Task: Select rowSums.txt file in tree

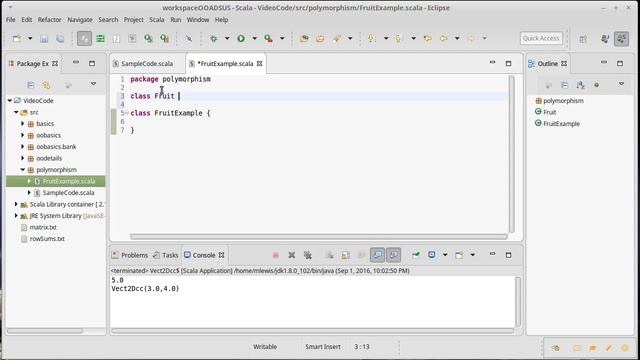Action: 47,238
